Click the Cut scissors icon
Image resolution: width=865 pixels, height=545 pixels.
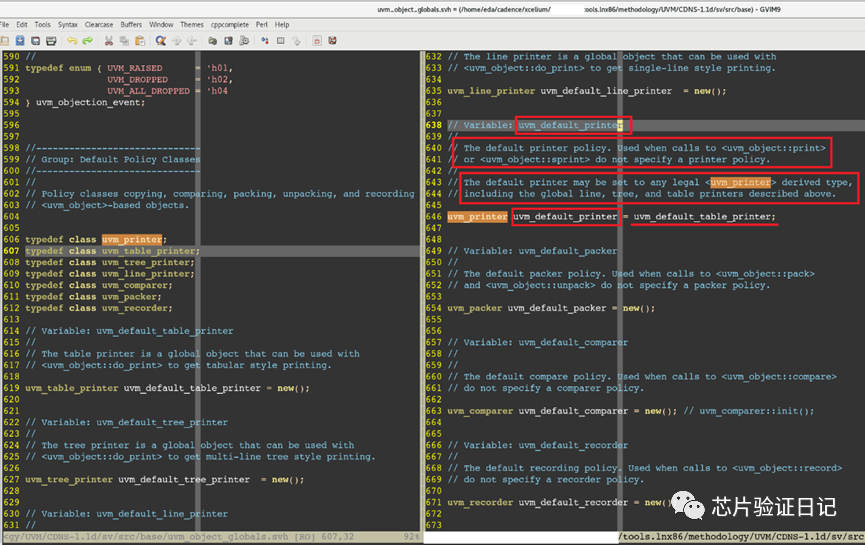(x=108, y=41)
